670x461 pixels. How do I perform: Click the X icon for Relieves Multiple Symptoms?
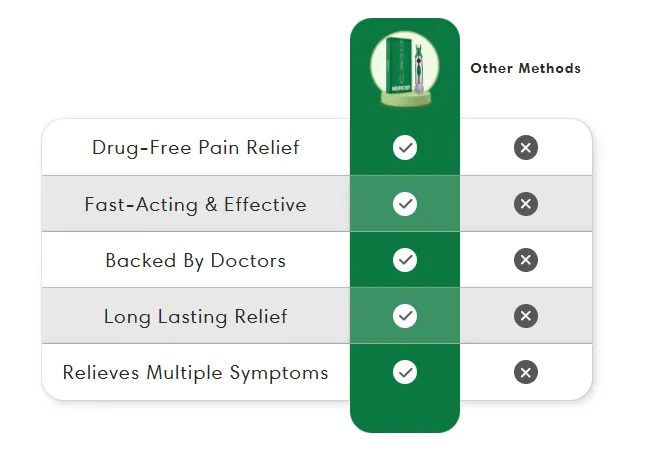click(x=526, y=372)
